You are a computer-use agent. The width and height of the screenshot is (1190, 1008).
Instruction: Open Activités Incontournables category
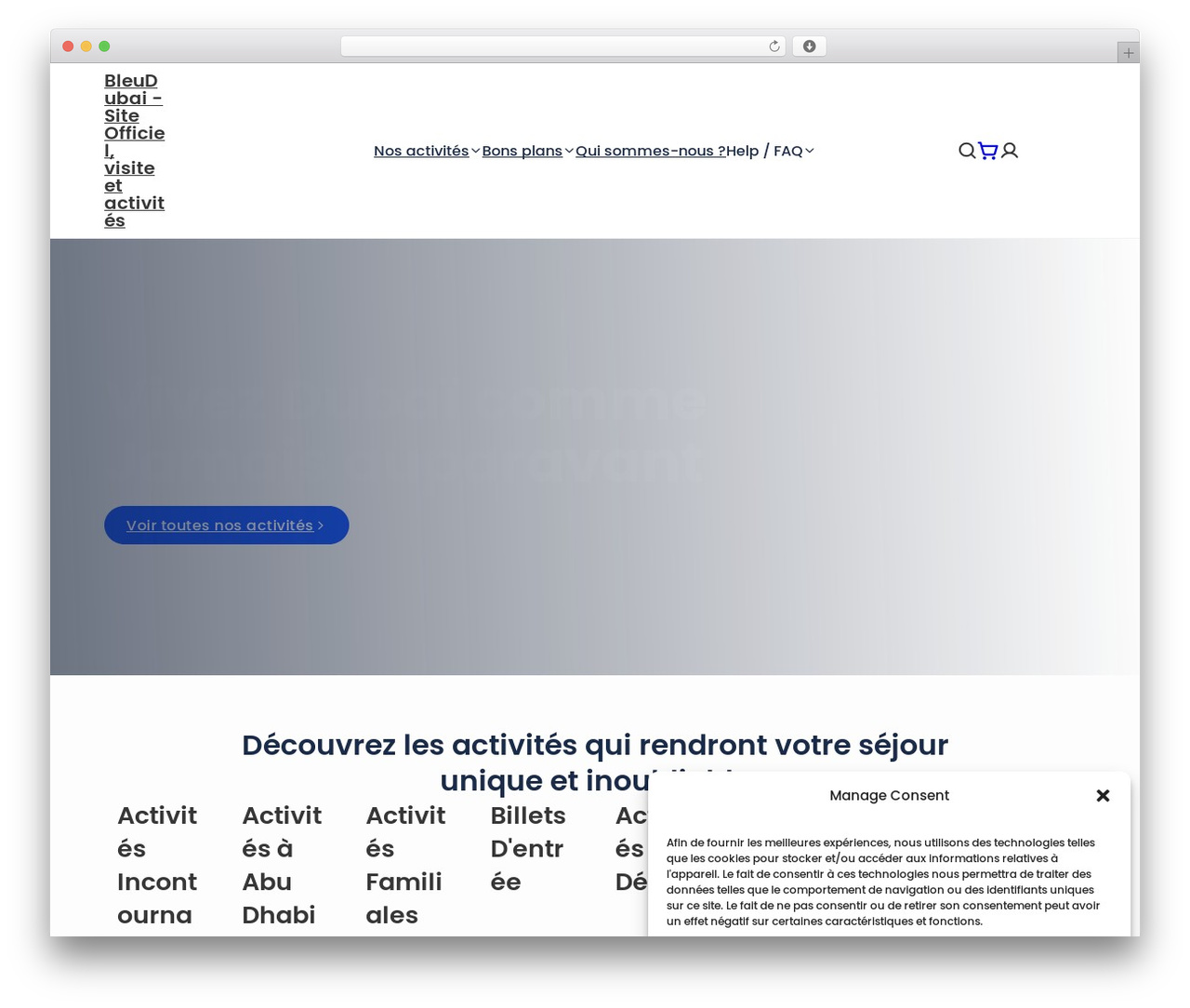point(157,865)
